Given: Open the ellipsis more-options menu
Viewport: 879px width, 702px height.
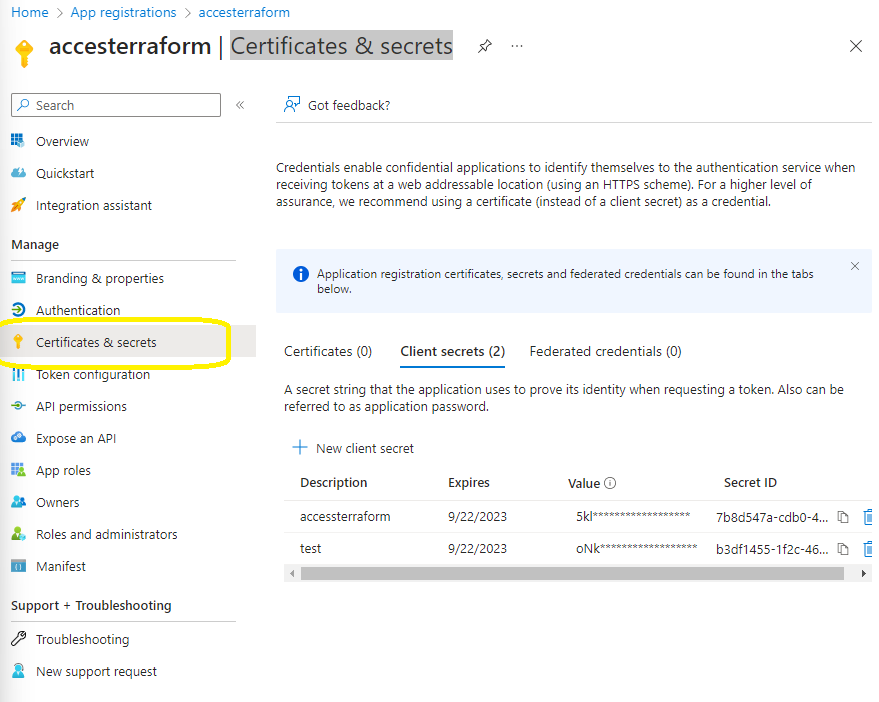Looking at the screenshot, I should click(517, 45).
